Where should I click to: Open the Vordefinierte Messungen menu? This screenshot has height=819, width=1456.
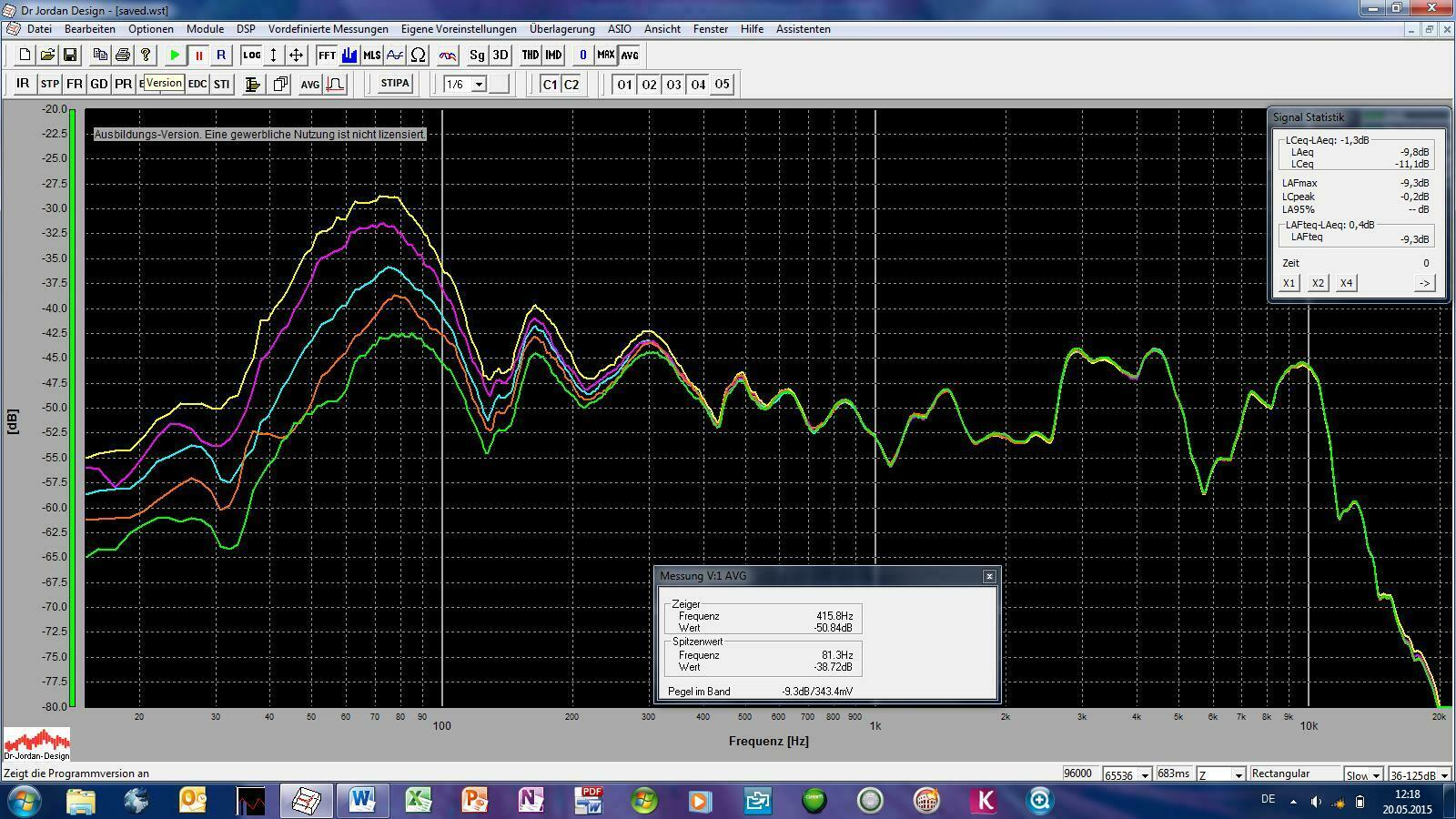pos(328,29)
